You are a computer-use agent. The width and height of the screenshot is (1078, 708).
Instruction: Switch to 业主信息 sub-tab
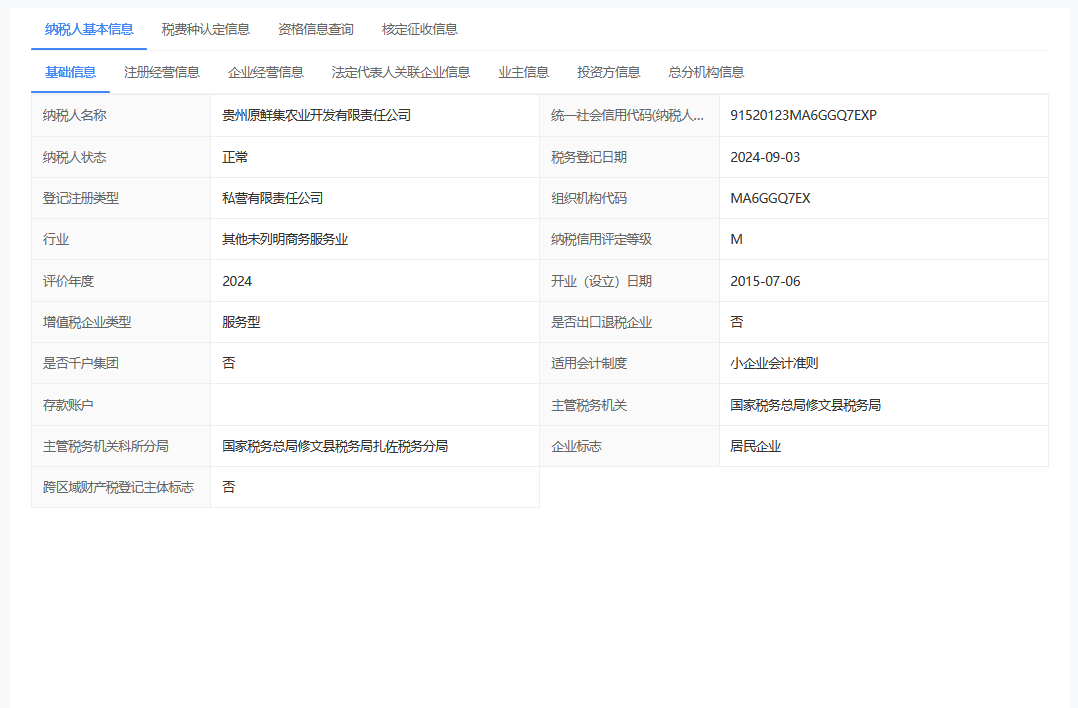(x=524, y=72)
